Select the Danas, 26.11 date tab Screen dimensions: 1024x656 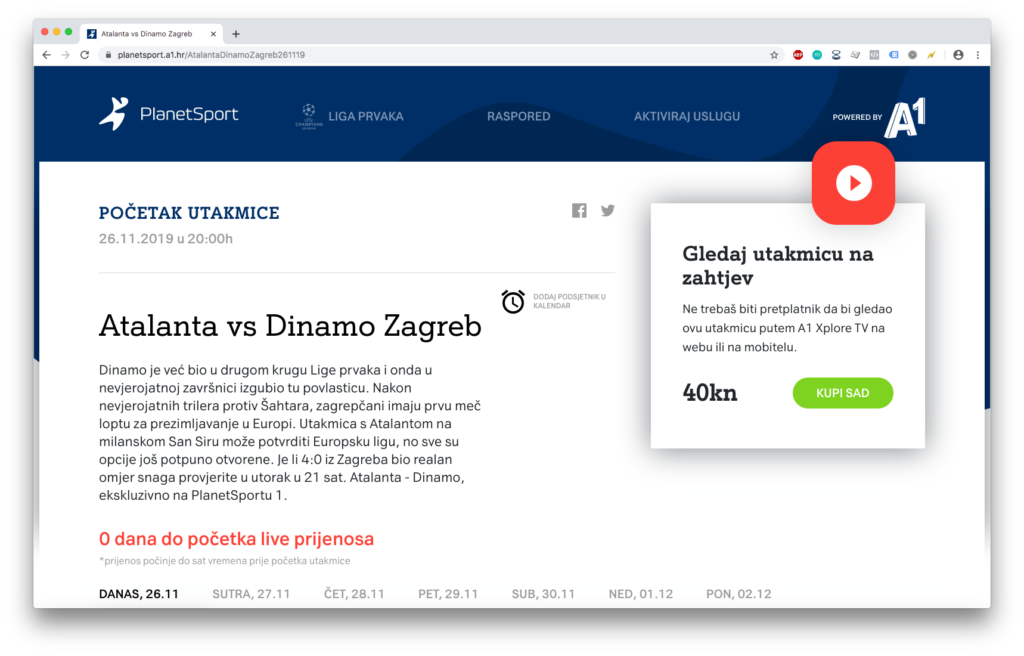click(139, 594)
